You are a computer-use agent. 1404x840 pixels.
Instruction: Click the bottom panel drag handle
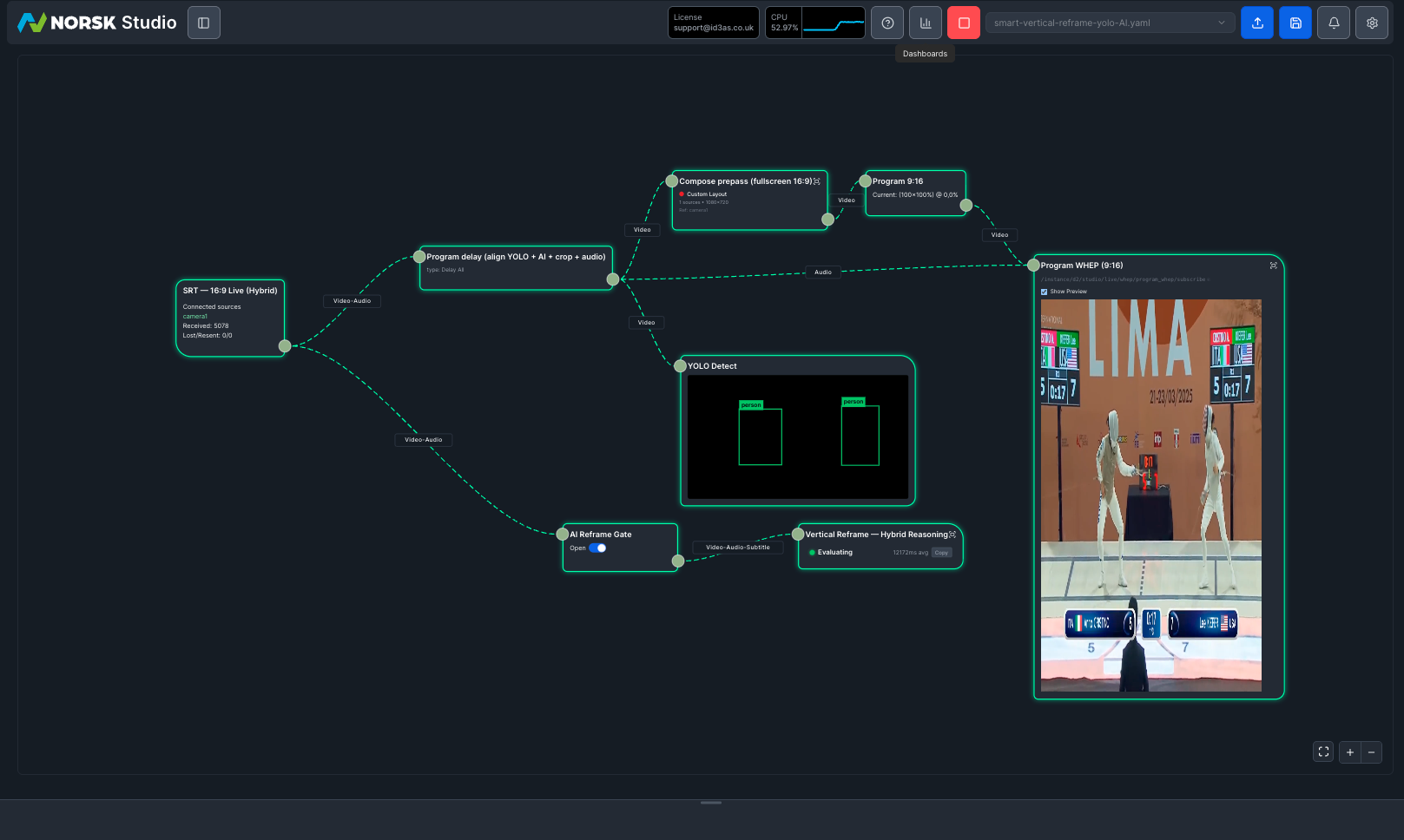click(711, 803)
